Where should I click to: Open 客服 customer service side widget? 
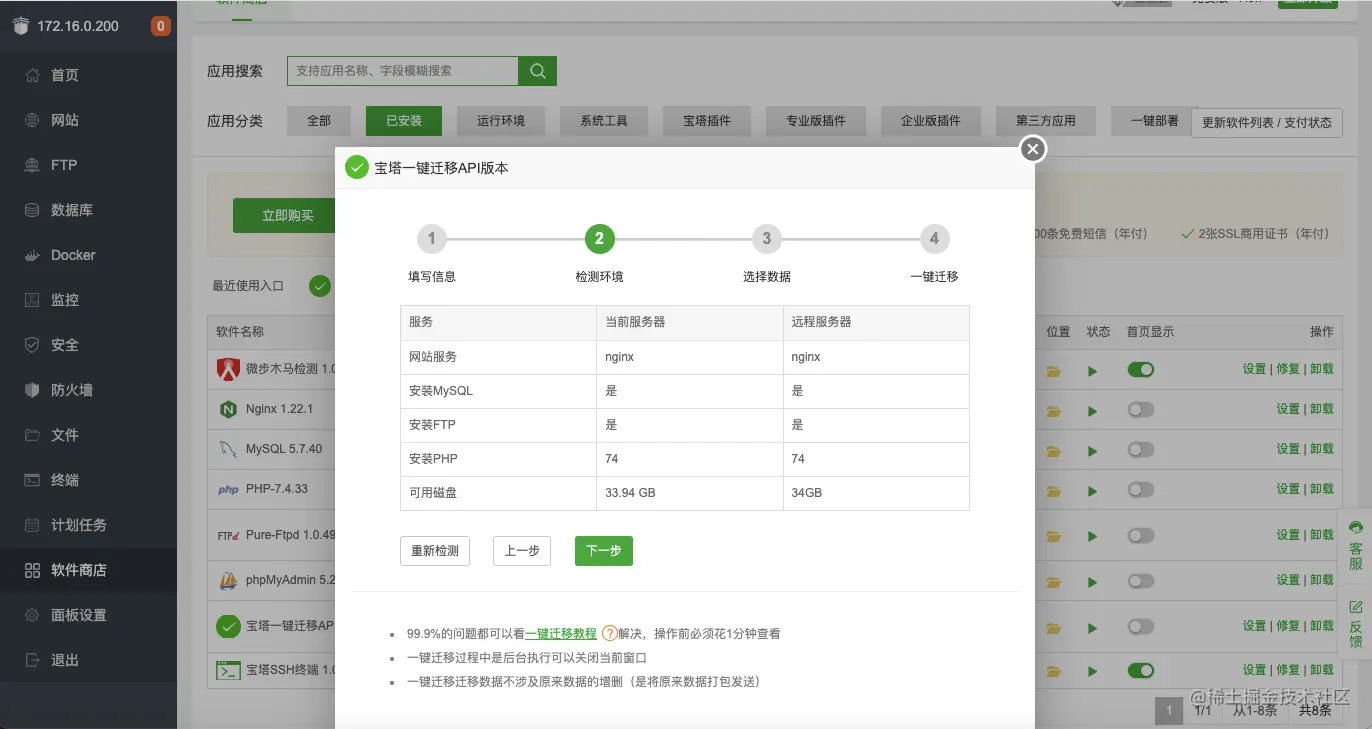coord(1355,546)
